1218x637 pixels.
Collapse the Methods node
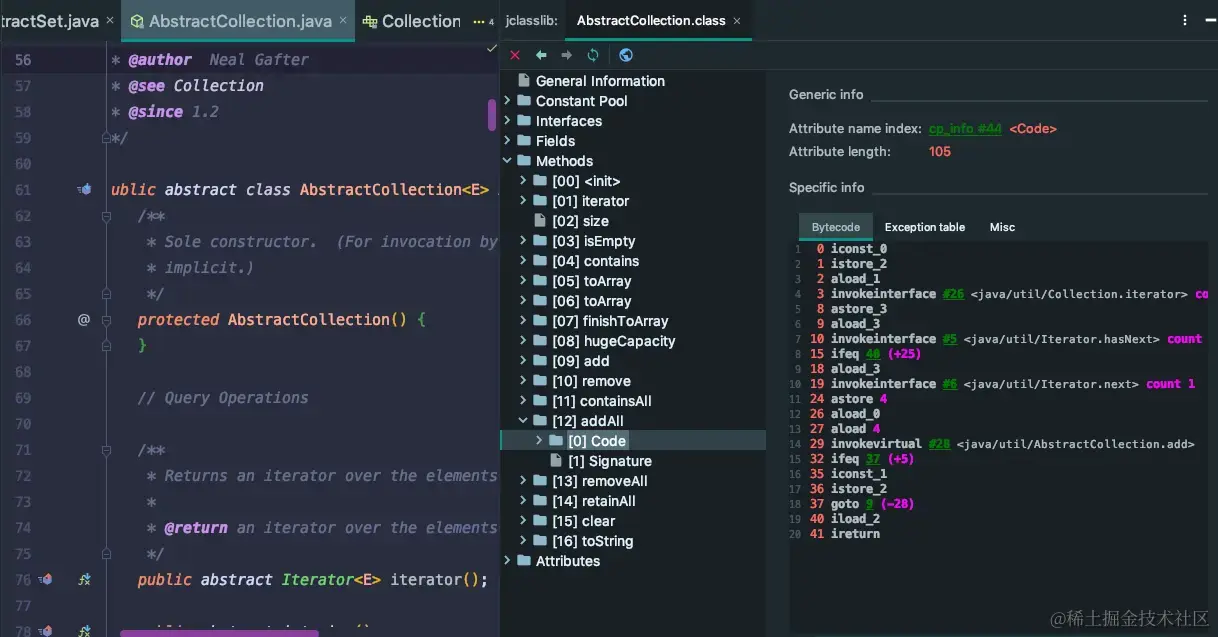point(508,161)
